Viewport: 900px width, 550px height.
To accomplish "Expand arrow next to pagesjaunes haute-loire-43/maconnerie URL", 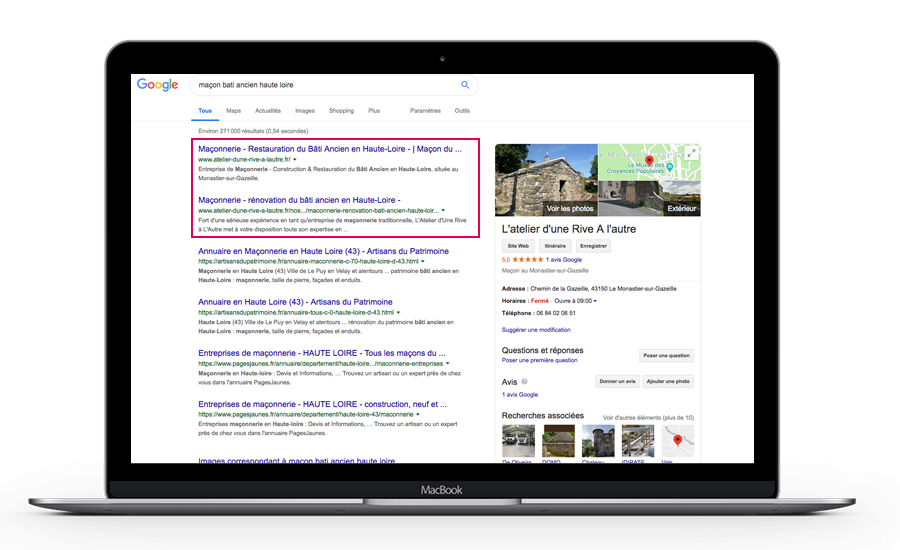I will [418, 415].
